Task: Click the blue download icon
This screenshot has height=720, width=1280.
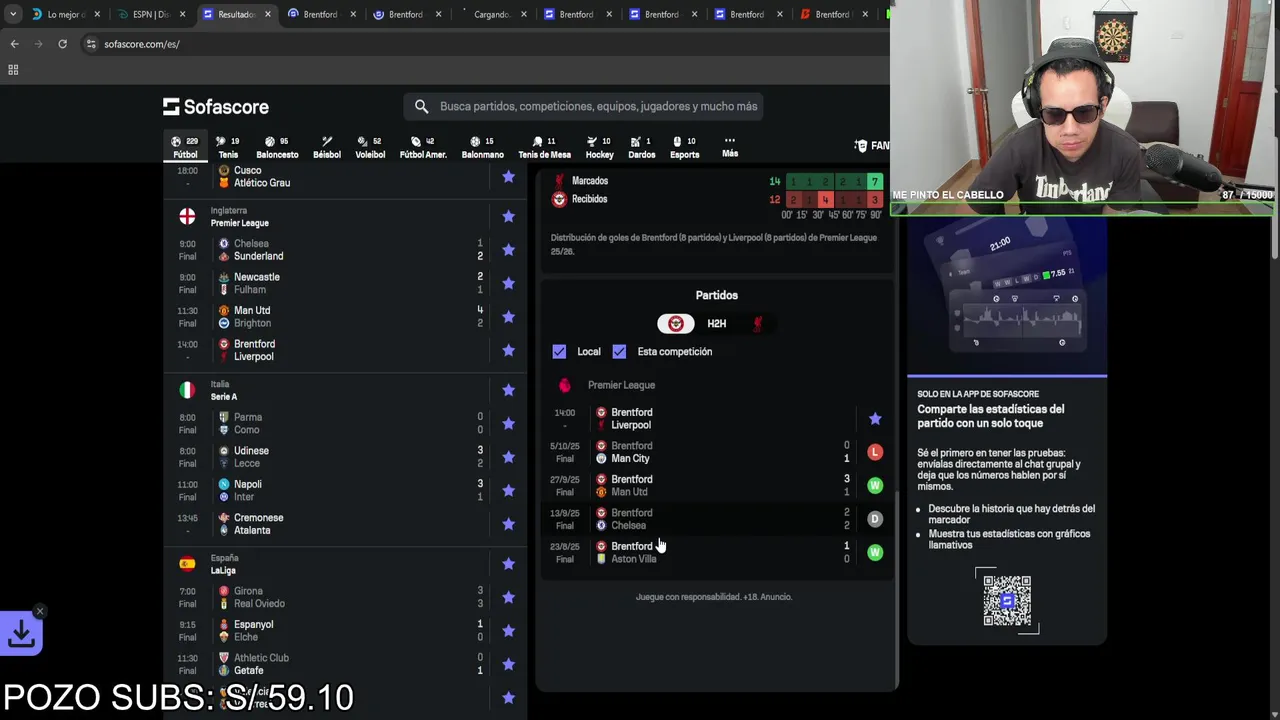Action: click(x=21, y=634)
